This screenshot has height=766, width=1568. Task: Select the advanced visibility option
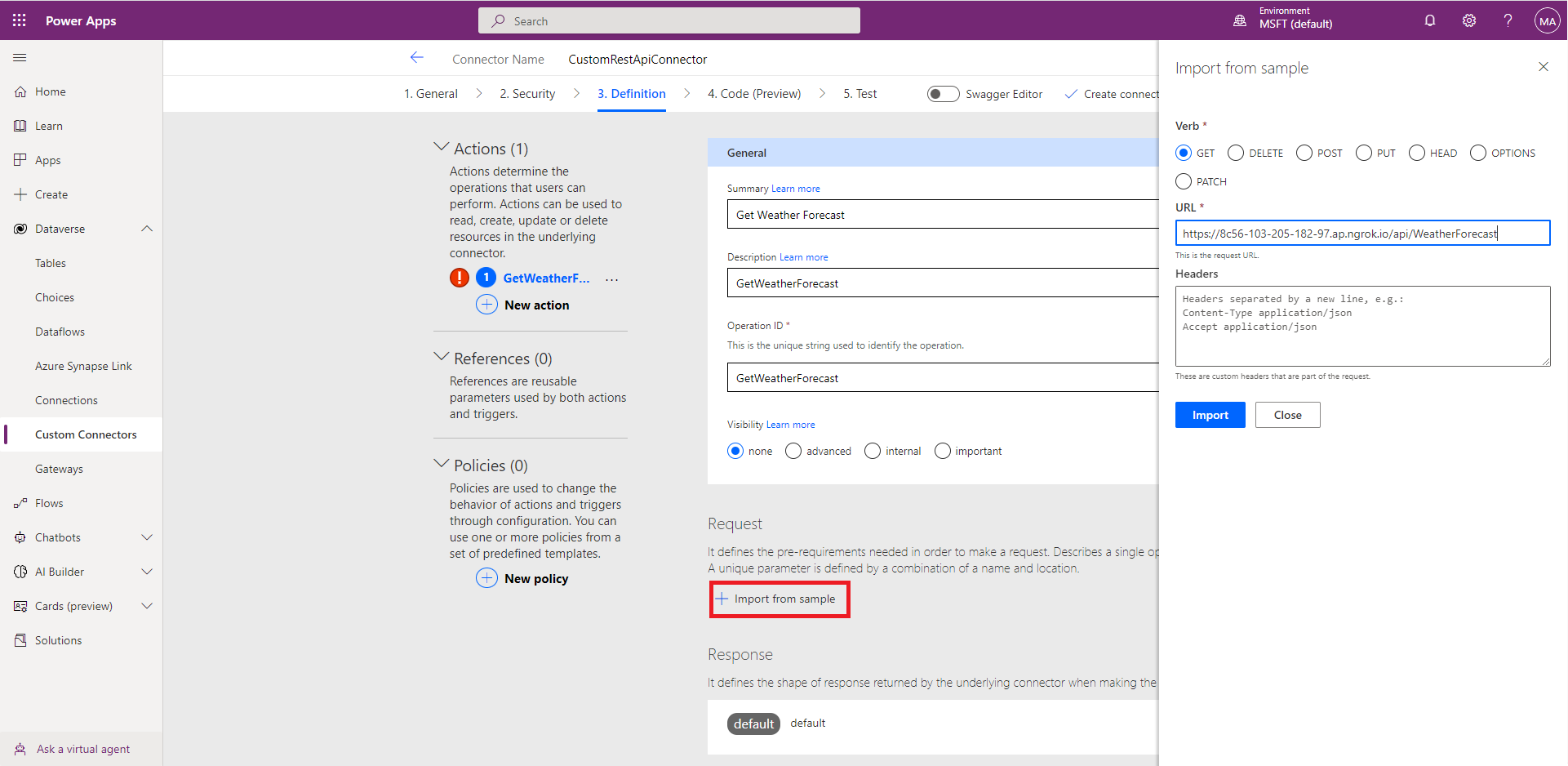point(793,451)
